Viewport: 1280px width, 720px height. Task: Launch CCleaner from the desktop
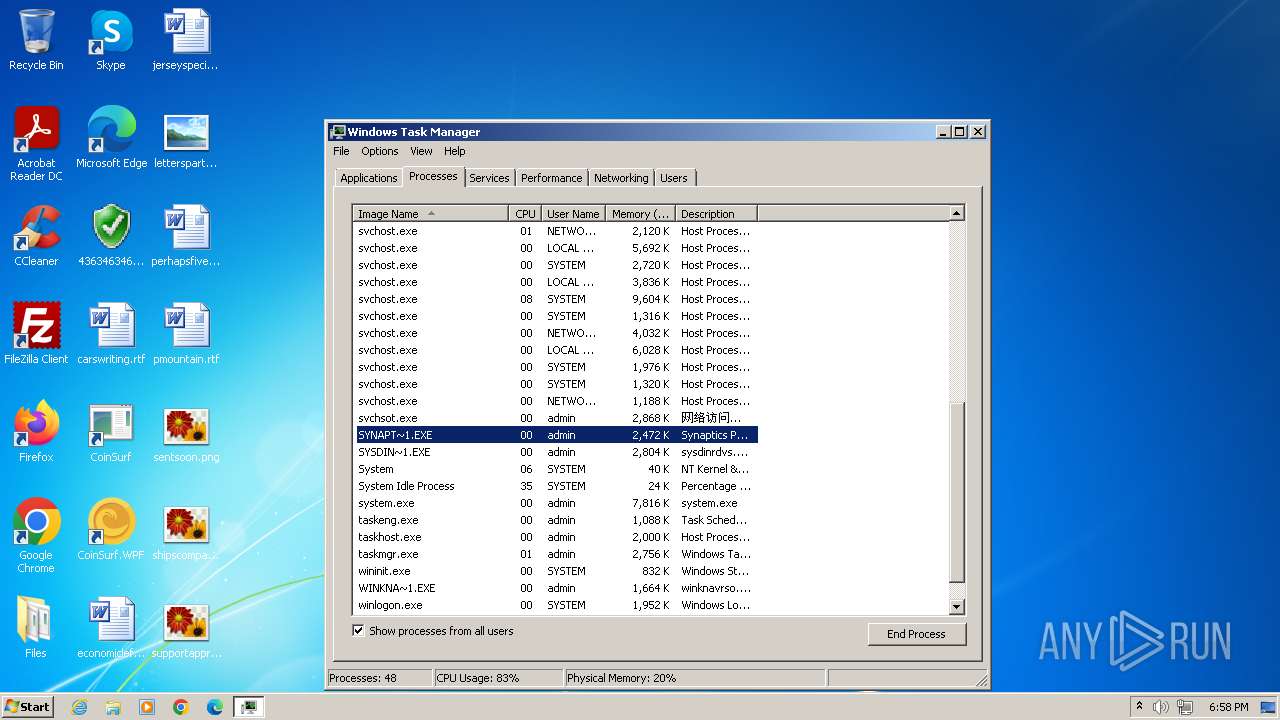pyautogui.click(x=36, y=236)
